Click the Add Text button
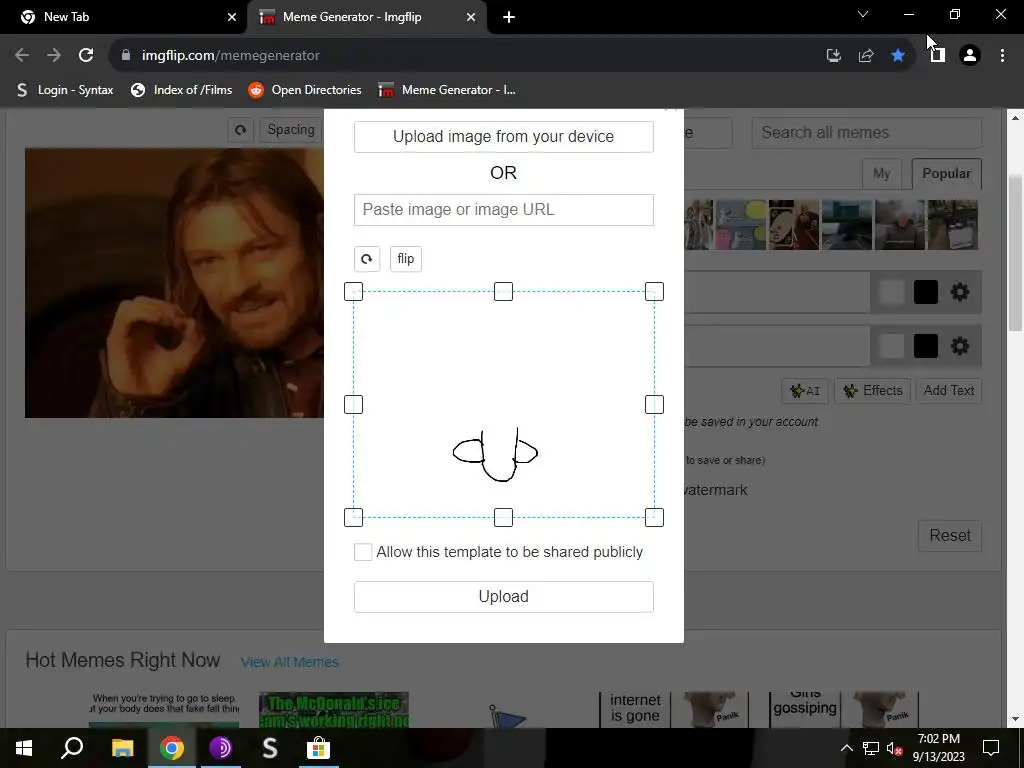This screenshot has width=1024, height=768. click(949, 391)
